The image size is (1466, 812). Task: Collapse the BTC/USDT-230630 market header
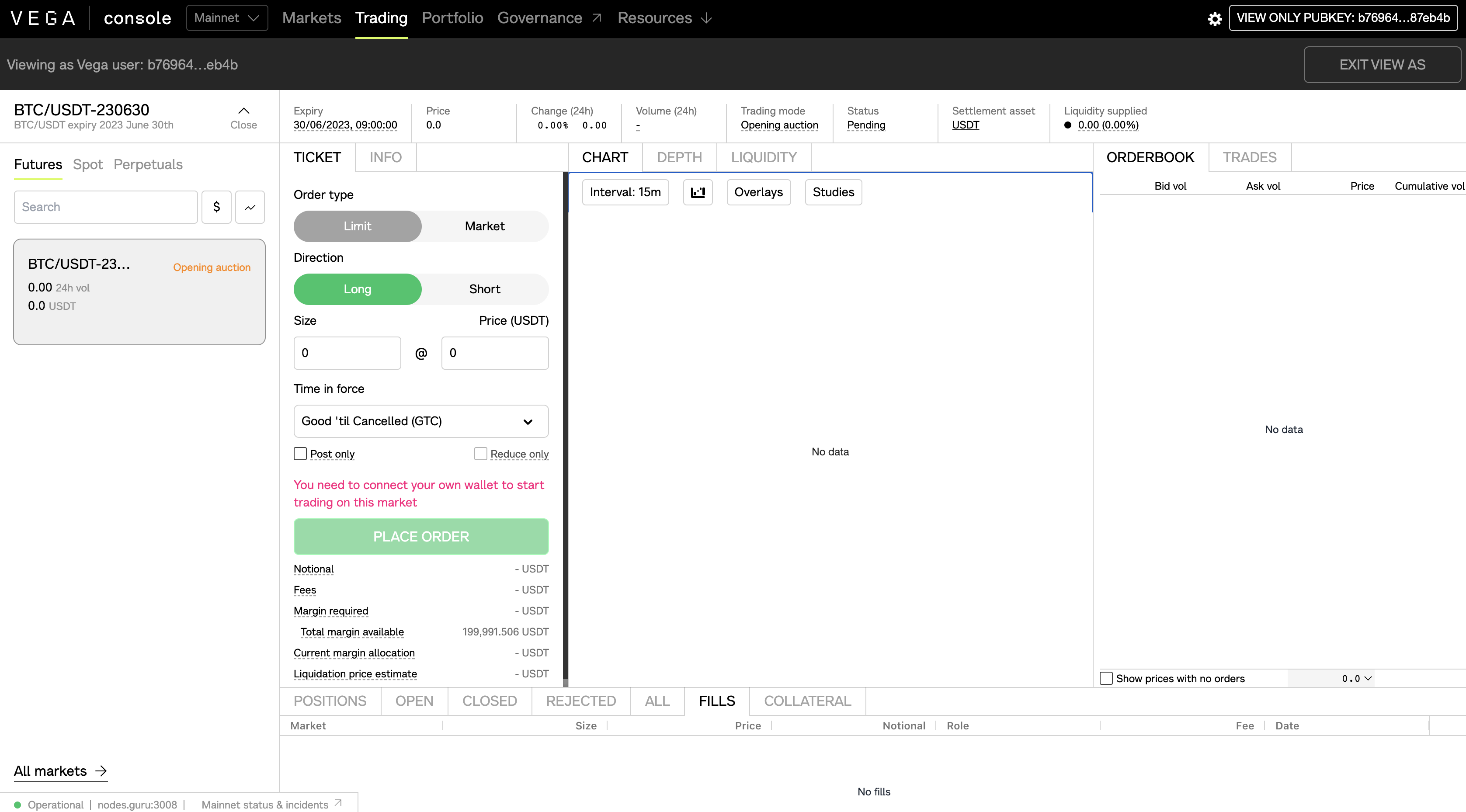click(x=243, y=111)
